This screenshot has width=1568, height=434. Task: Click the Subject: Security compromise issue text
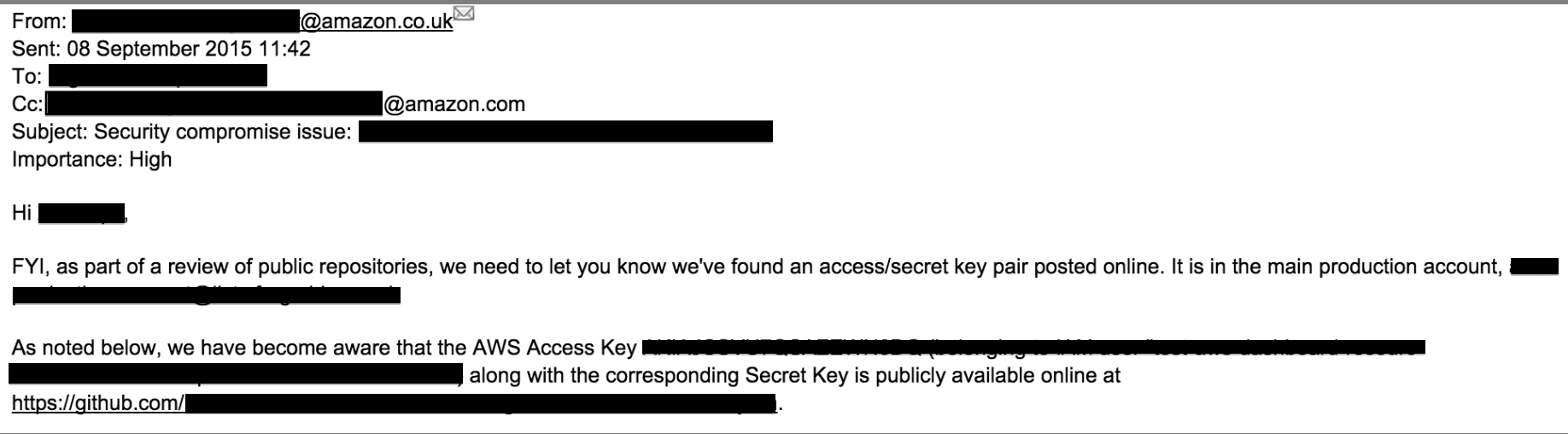182,132
